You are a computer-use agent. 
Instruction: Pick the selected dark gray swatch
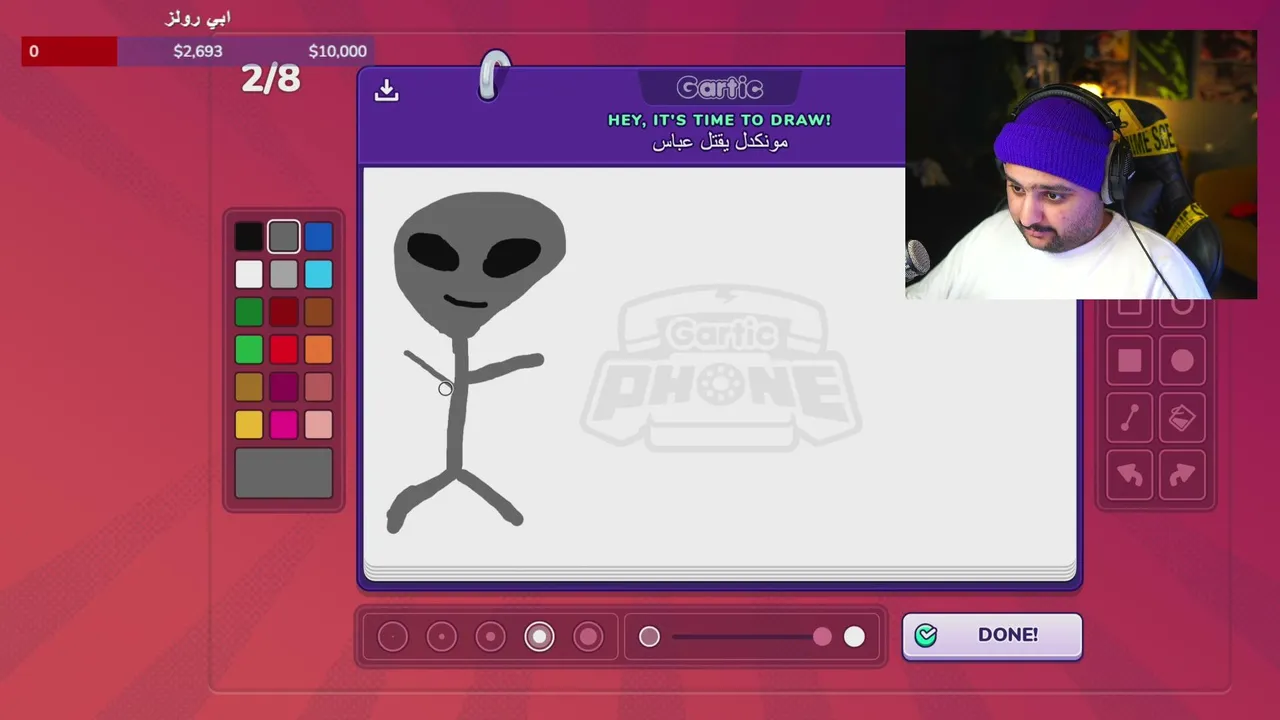point(284,237)
